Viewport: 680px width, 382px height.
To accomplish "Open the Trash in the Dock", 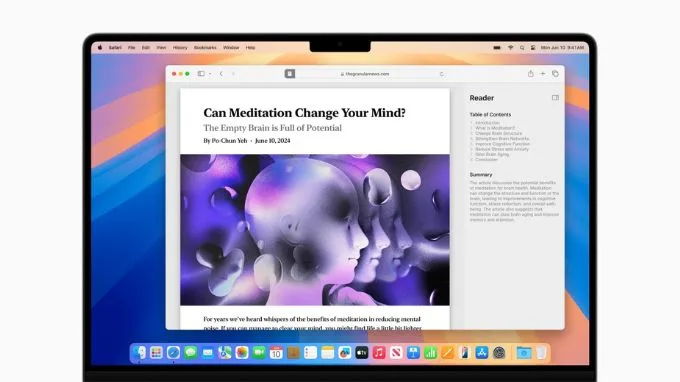I will (541, 353).
